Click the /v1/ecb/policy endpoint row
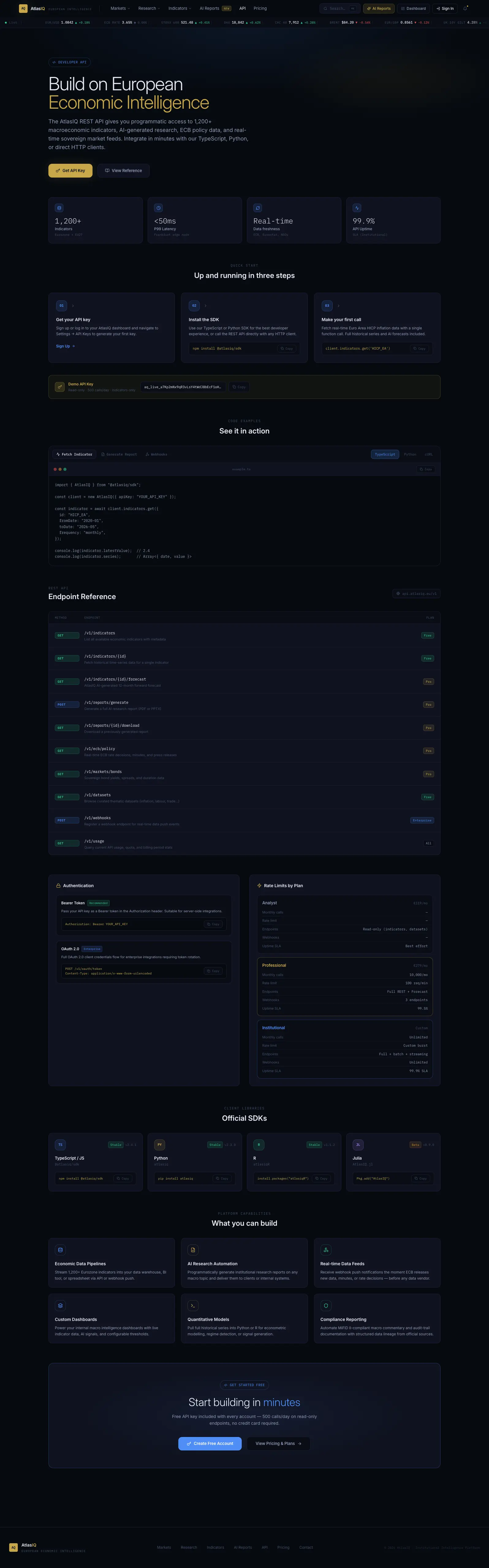489x1568 pixels. 244,751
